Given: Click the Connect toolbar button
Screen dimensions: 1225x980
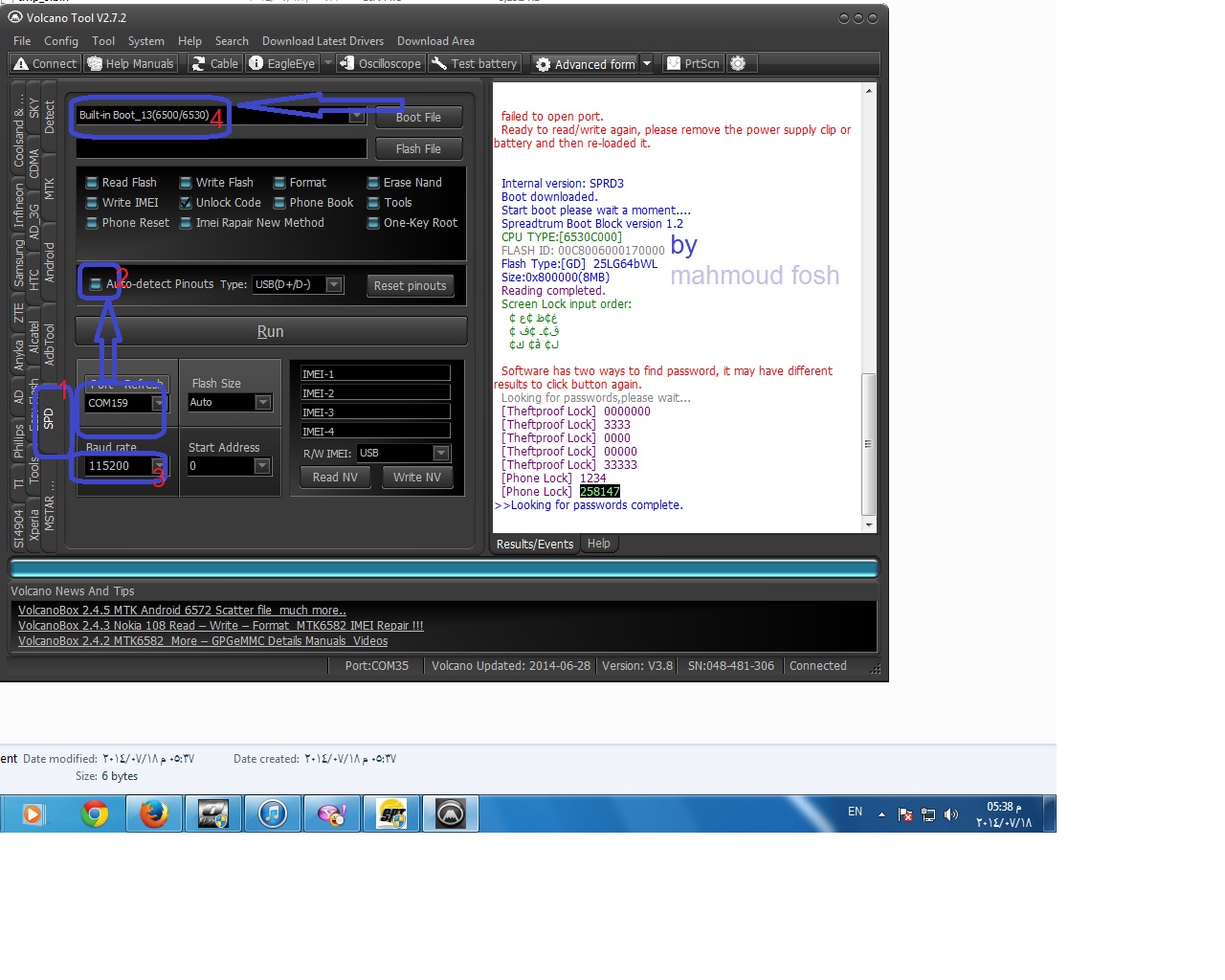Looking at the screenshot, I should click(45, 64).
